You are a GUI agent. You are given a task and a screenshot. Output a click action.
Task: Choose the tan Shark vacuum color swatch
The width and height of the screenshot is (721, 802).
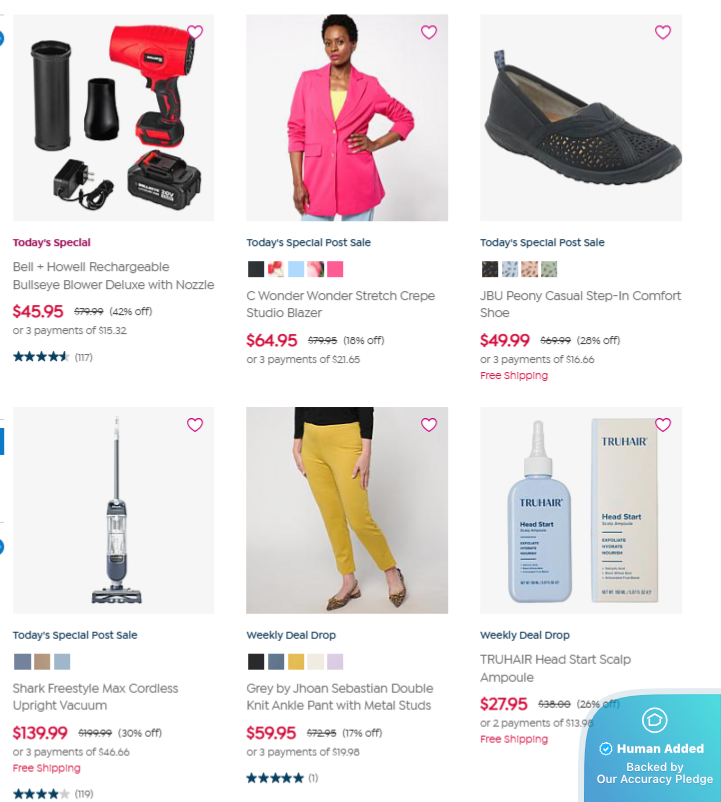(x=42, y=661)
